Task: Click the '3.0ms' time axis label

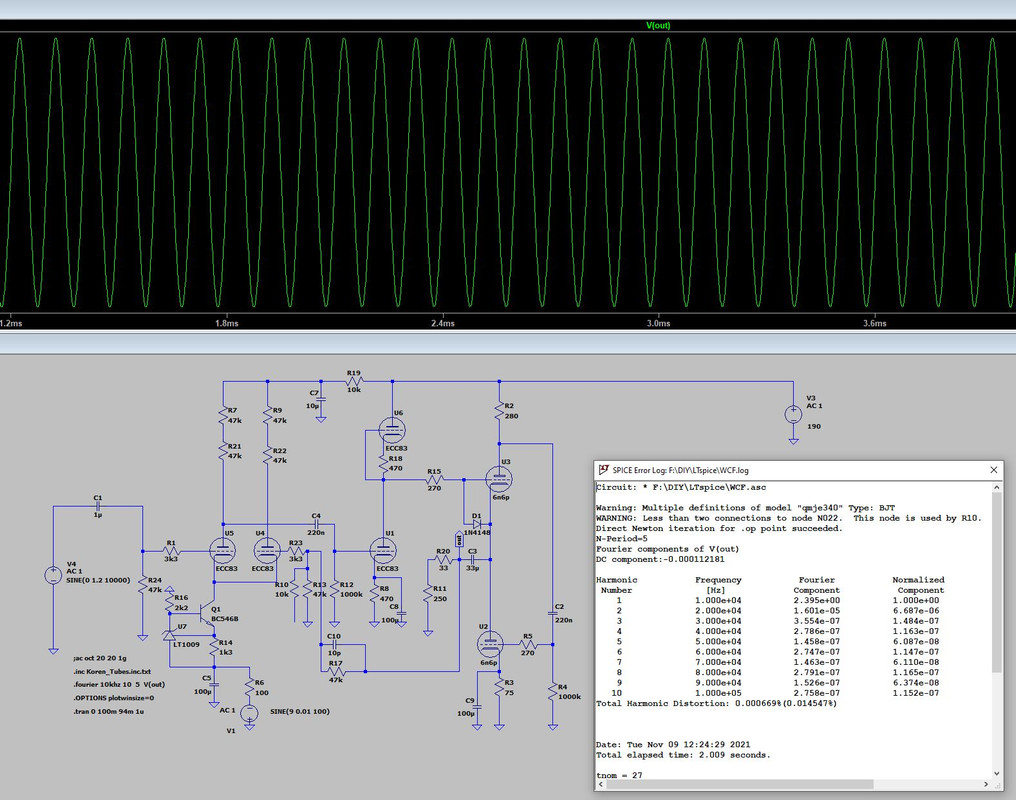Action: (x=658, y=323)
